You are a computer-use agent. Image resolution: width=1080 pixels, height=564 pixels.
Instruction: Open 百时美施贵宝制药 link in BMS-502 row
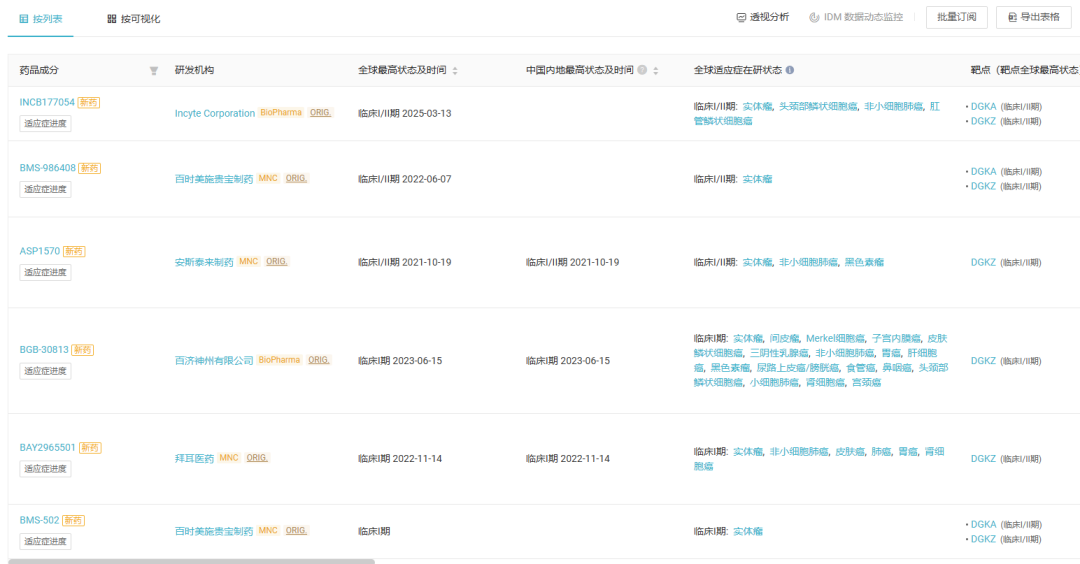point(214,531)
